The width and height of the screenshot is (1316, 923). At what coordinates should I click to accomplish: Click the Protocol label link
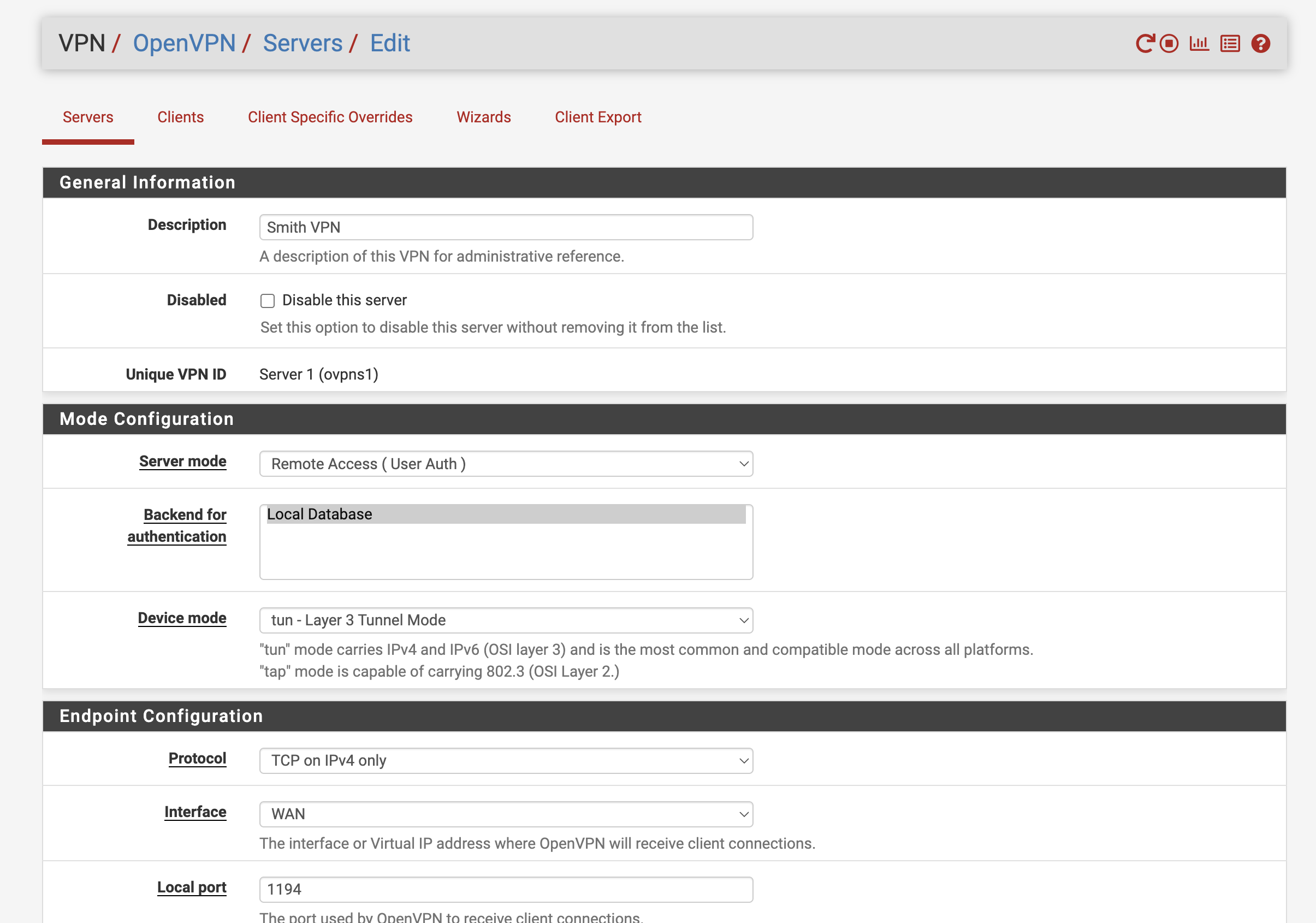click(198, 759)
